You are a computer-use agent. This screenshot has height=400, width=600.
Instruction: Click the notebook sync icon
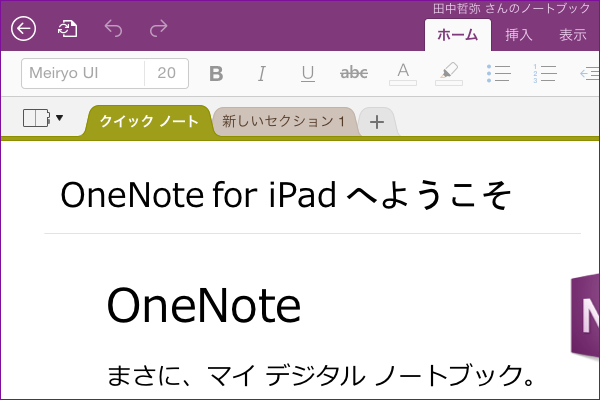68,29
